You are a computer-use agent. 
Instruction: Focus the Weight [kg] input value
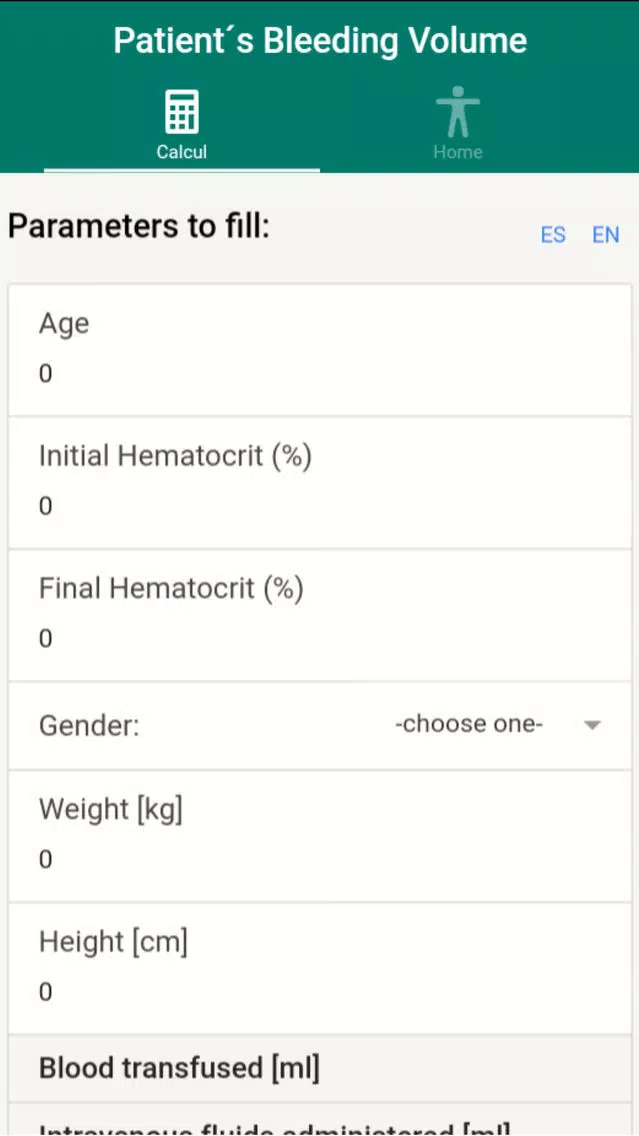pyautogui.click(x=320, y=860)
